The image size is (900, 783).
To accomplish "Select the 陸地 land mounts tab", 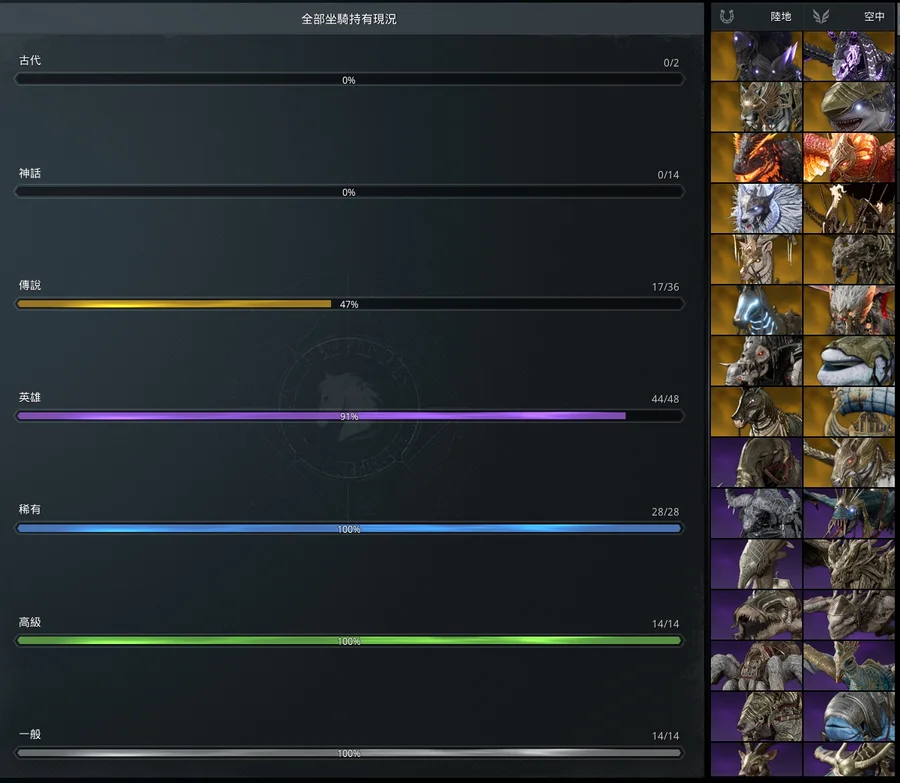I will click(781, 16).
